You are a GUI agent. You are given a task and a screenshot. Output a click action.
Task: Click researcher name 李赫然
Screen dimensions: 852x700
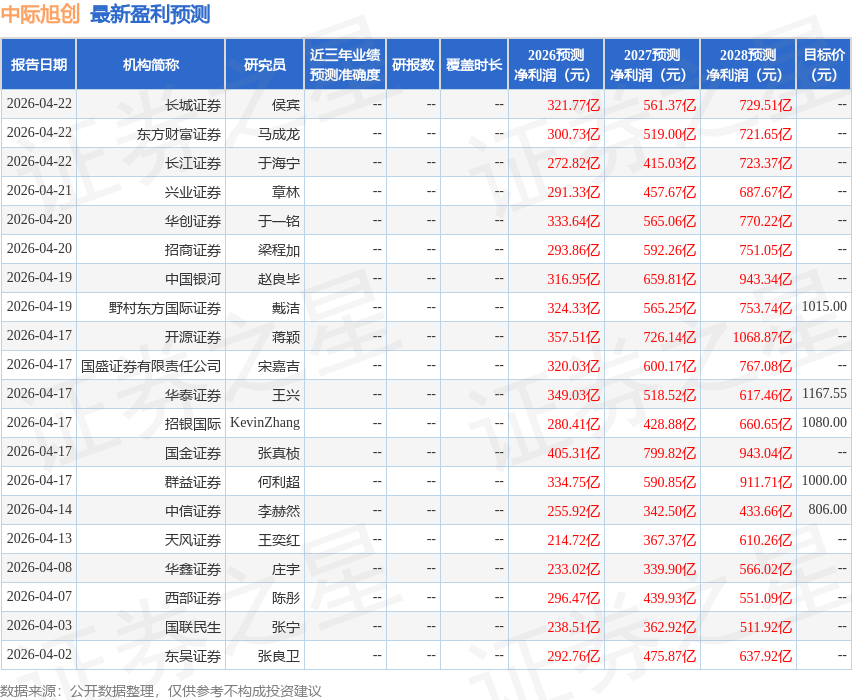[x=279, y=511]
